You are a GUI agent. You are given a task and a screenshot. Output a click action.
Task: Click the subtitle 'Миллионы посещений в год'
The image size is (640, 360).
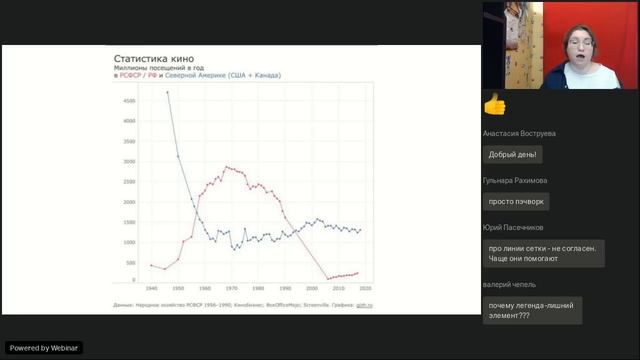[x=159, y=68]
